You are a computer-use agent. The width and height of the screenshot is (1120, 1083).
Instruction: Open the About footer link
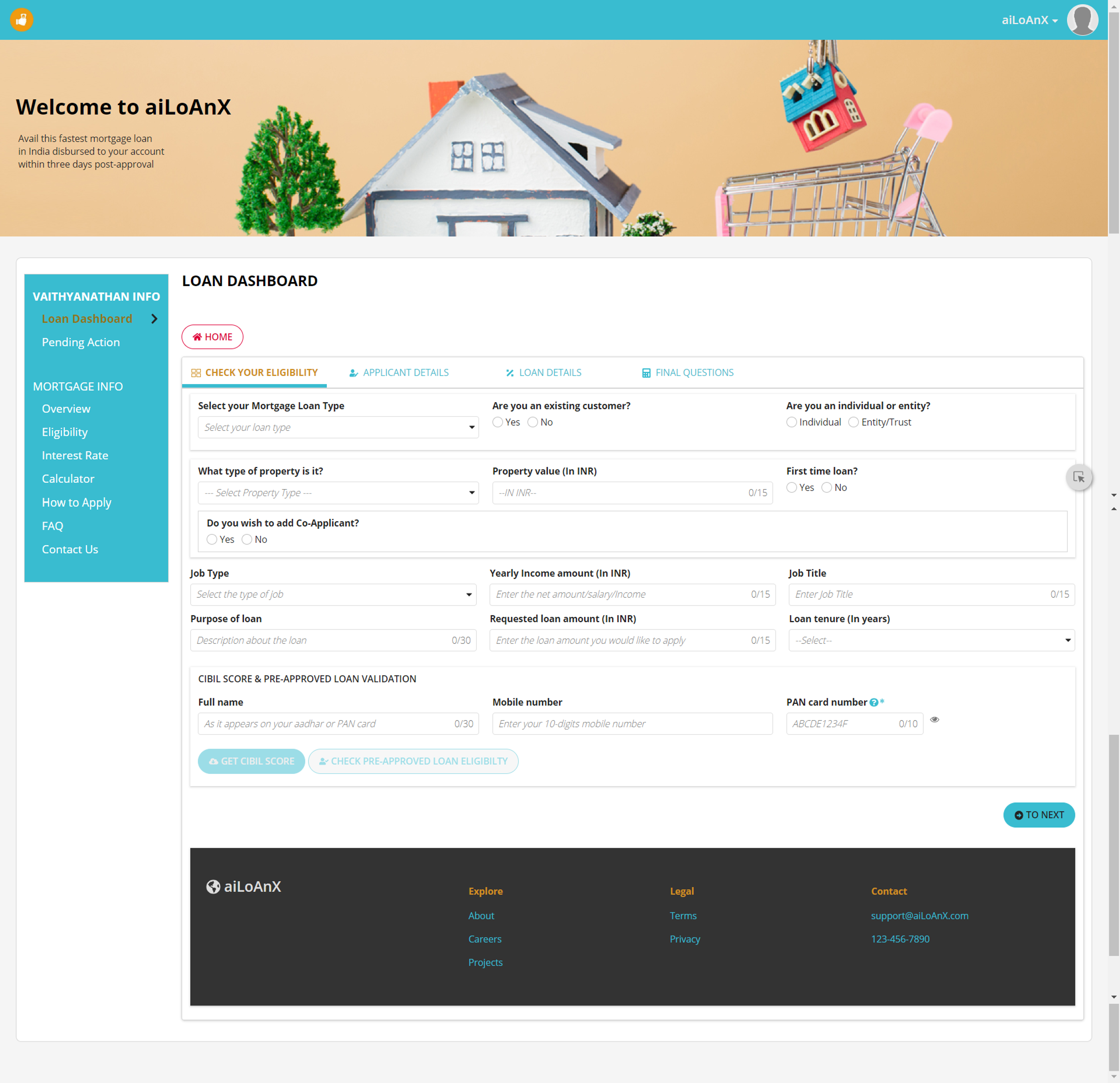[481, 916]
